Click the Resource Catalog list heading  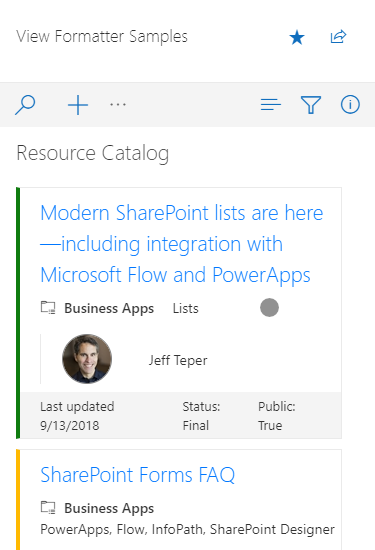pyautogui.click(x=93, y=153)
